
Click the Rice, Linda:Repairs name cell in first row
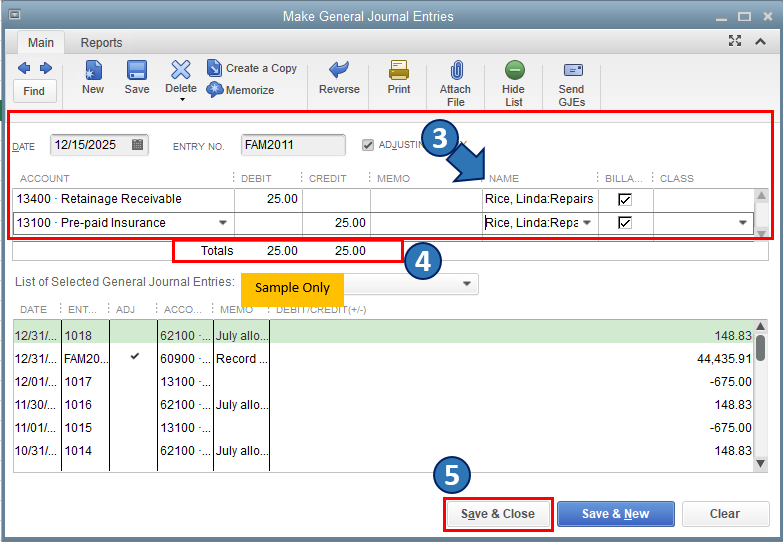(540, 199)
